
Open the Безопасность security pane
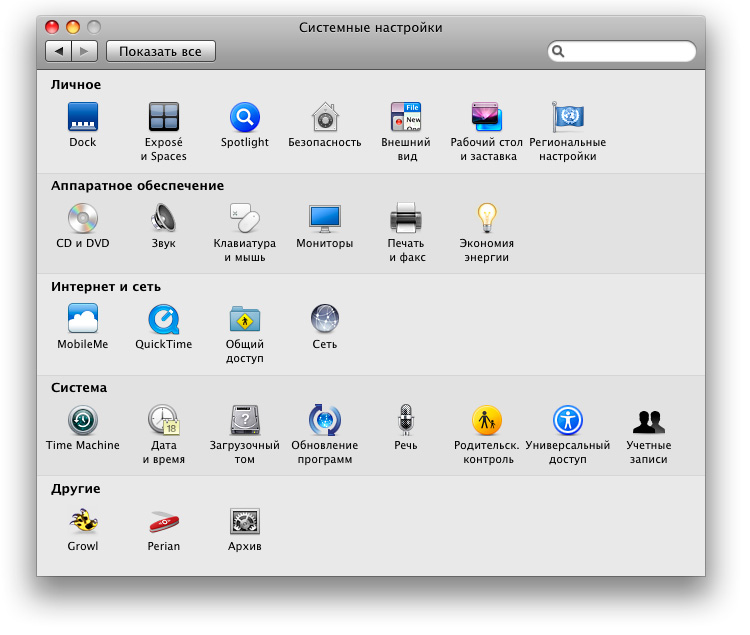325,117
